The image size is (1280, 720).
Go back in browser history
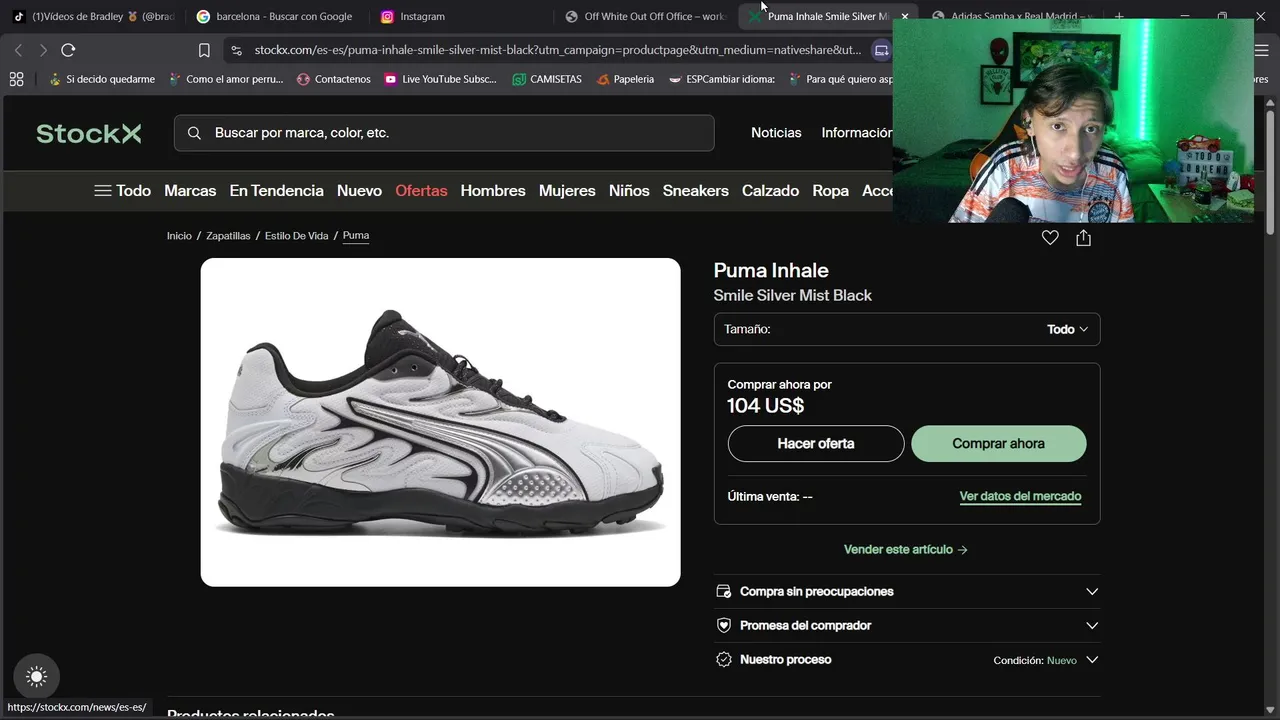pyautogui.click(x=18, y=50)
